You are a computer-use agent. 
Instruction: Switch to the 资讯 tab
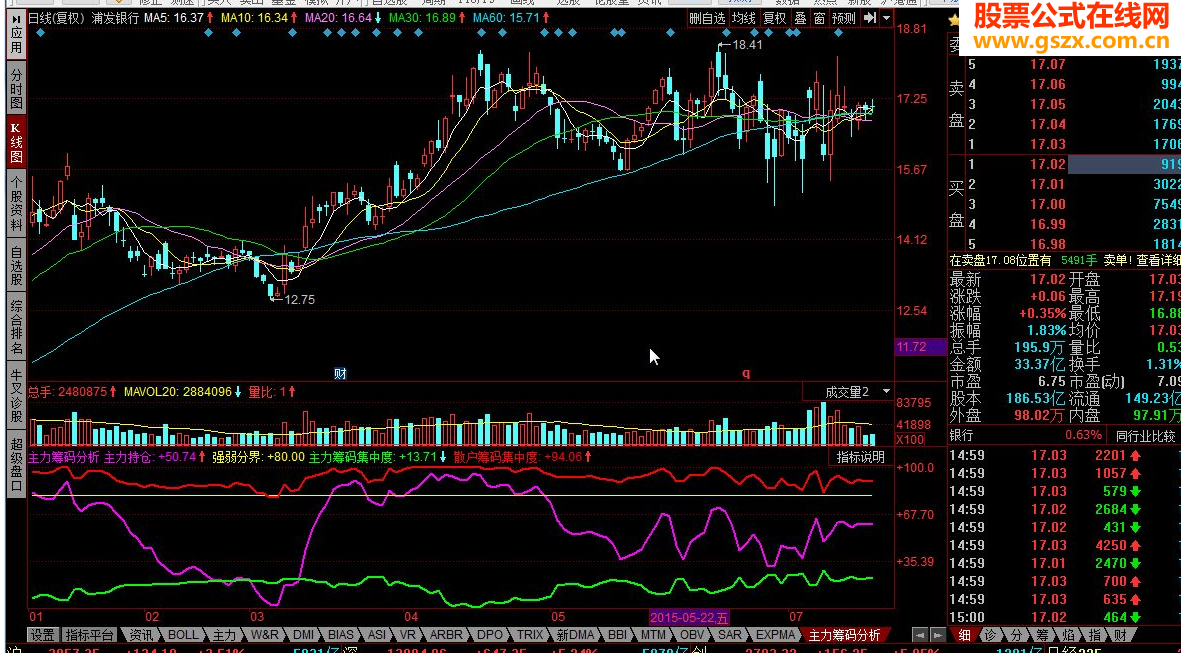141,635
